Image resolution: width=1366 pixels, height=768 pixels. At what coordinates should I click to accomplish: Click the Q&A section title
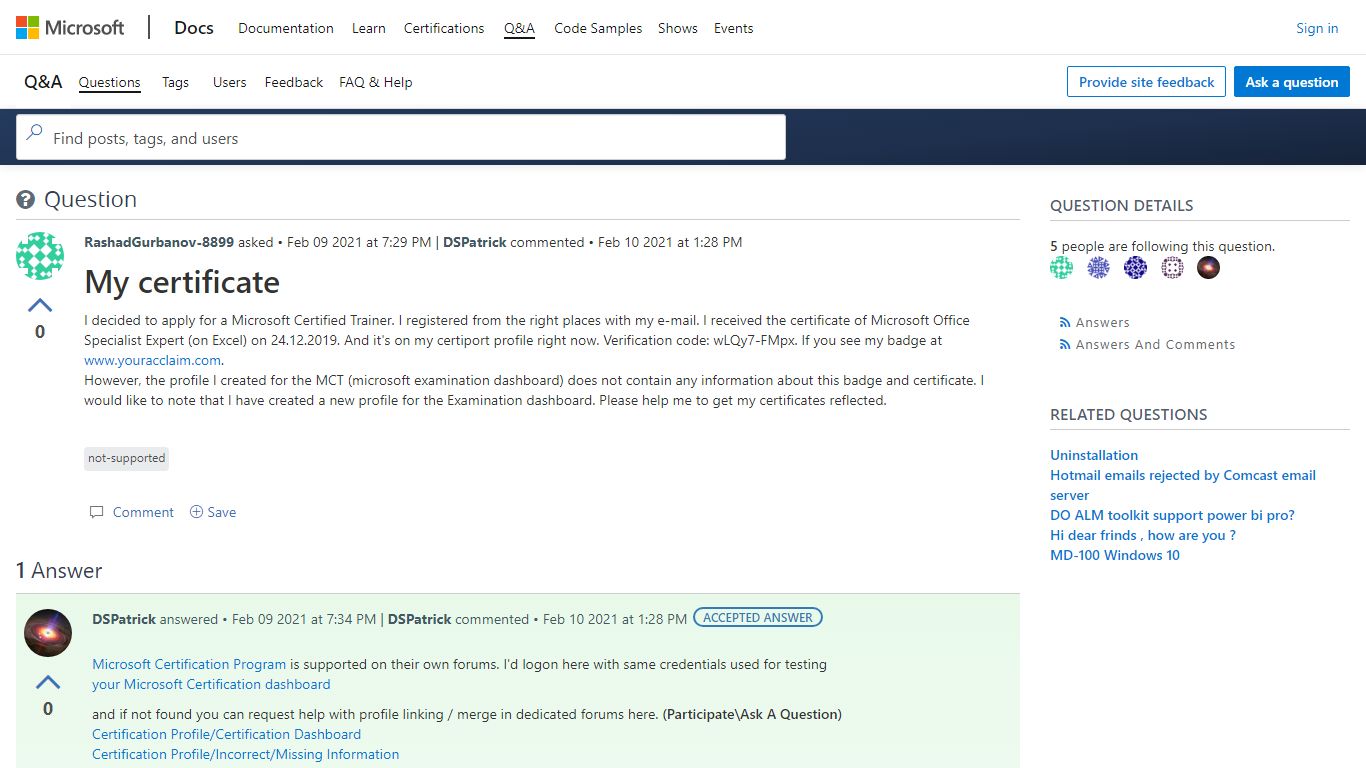click(x=43, y=82)
